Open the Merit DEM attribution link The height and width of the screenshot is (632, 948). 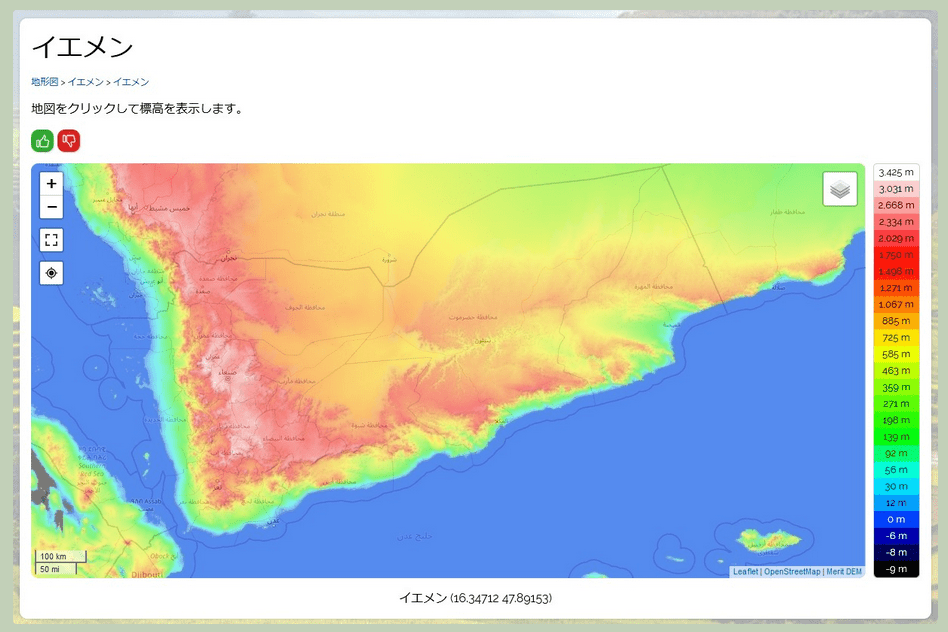click(844, 572)
